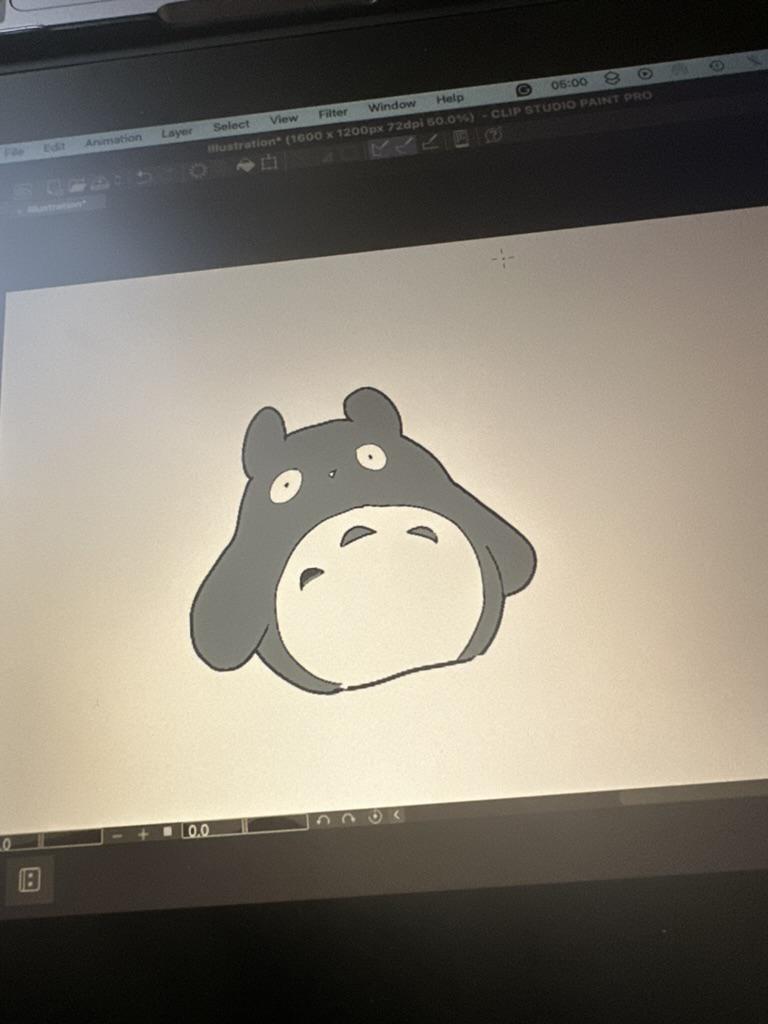Click the Undo arrow in the top toolbar
768x1024 pixels.
[144, 177]
